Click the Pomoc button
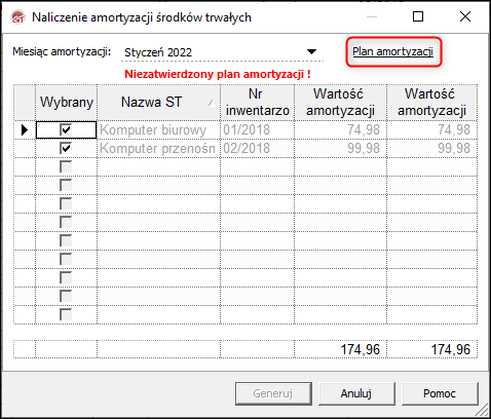 pos(440,394)
